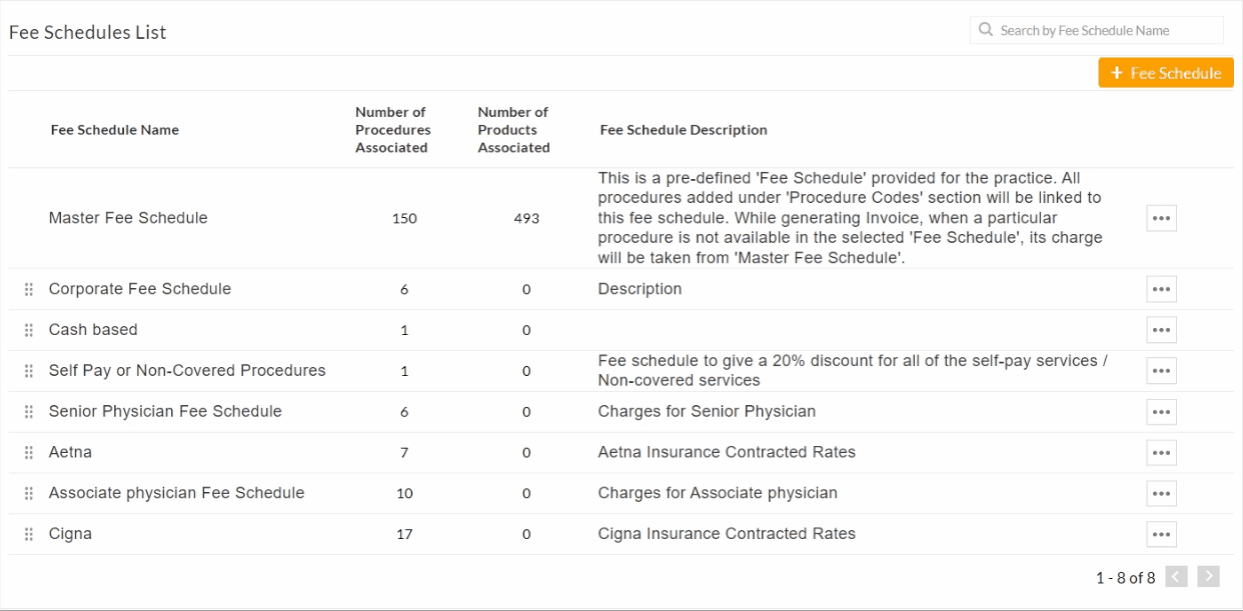Viewport: 1243px width, 611px height.
Task: Click the drag handle beside Cigna row
Action: click(28, 533)
